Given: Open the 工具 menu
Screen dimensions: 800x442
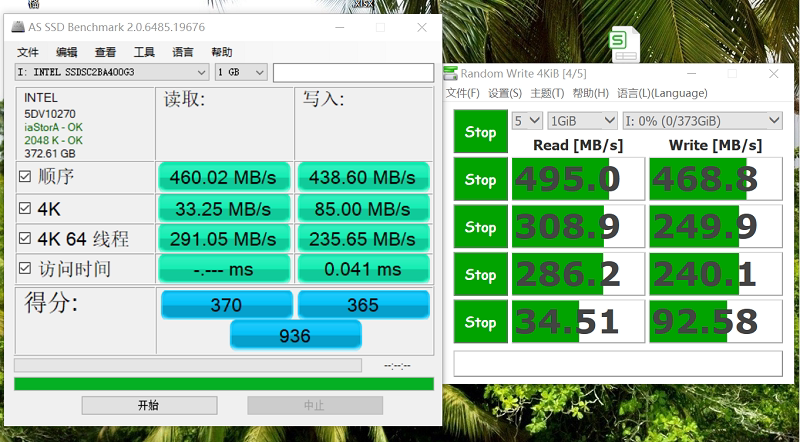Looking at the screenshot, I should click(x=144, y=52).
